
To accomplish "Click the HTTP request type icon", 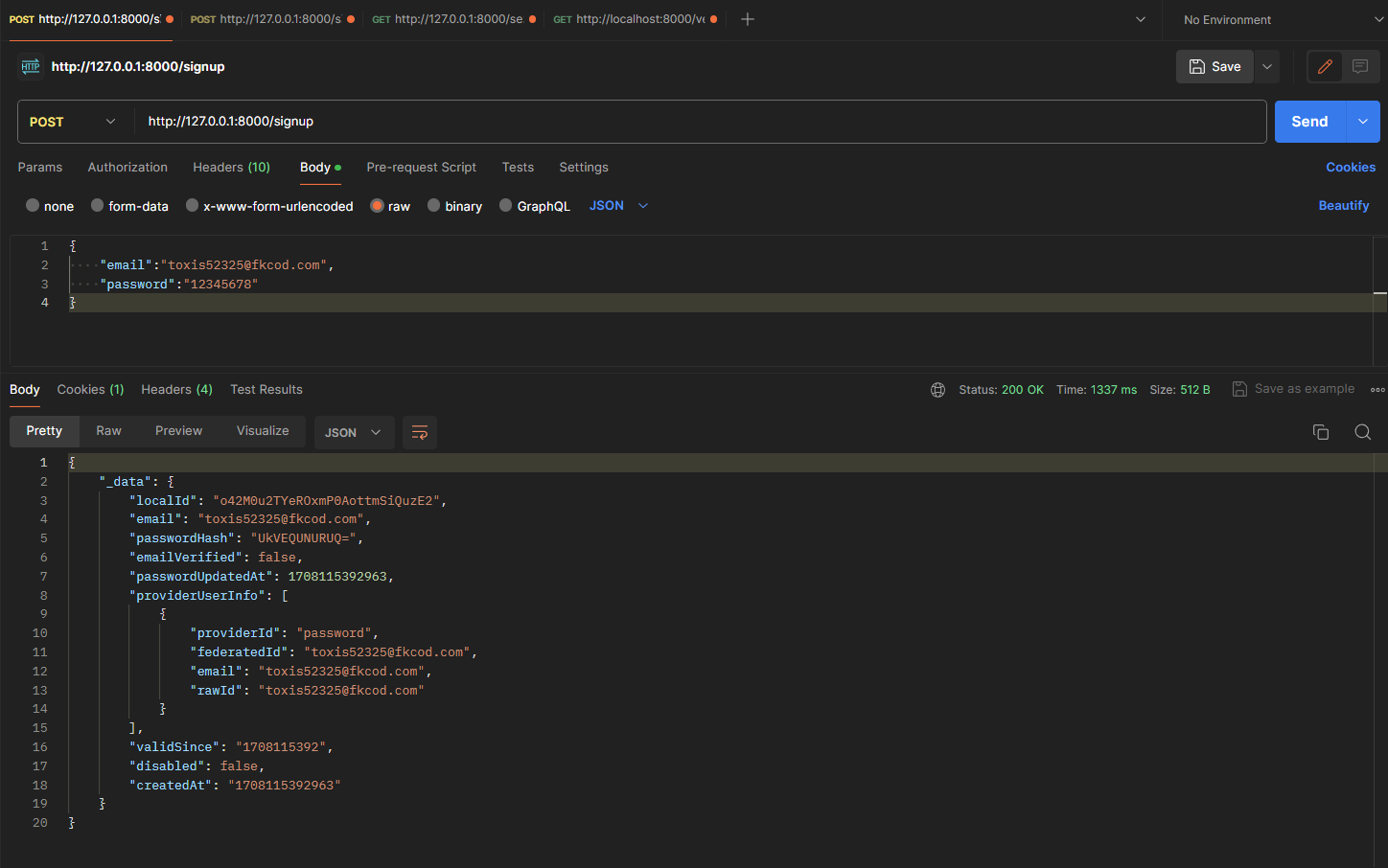I will pyautogui.click(x=31, y=66).
